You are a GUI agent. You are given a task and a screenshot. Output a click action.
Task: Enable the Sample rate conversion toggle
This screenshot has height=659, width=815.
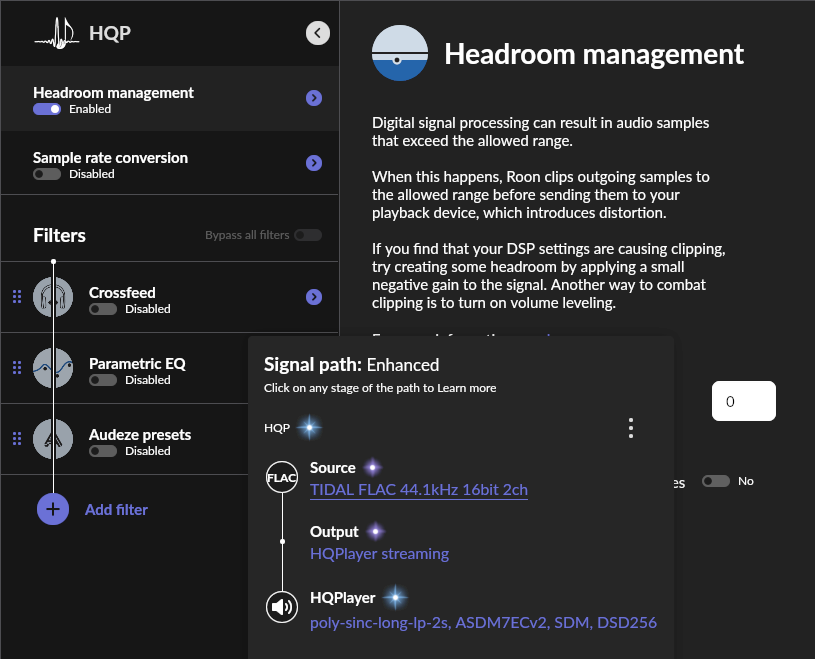click(47, 174)
